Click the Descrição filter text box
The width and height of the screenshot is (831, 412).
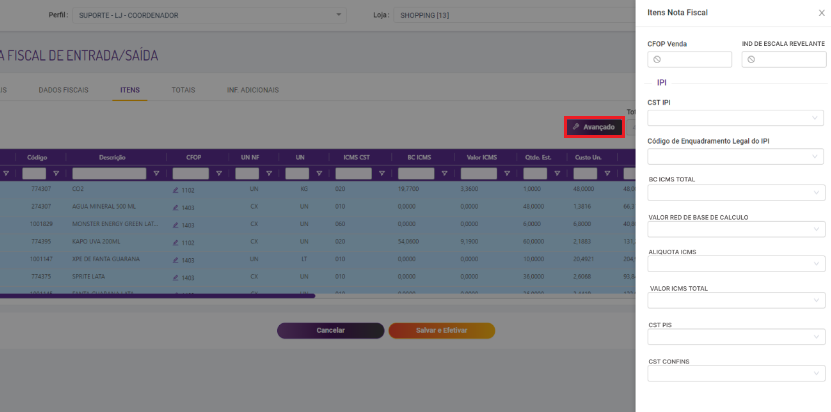click(x=109, y=173)
